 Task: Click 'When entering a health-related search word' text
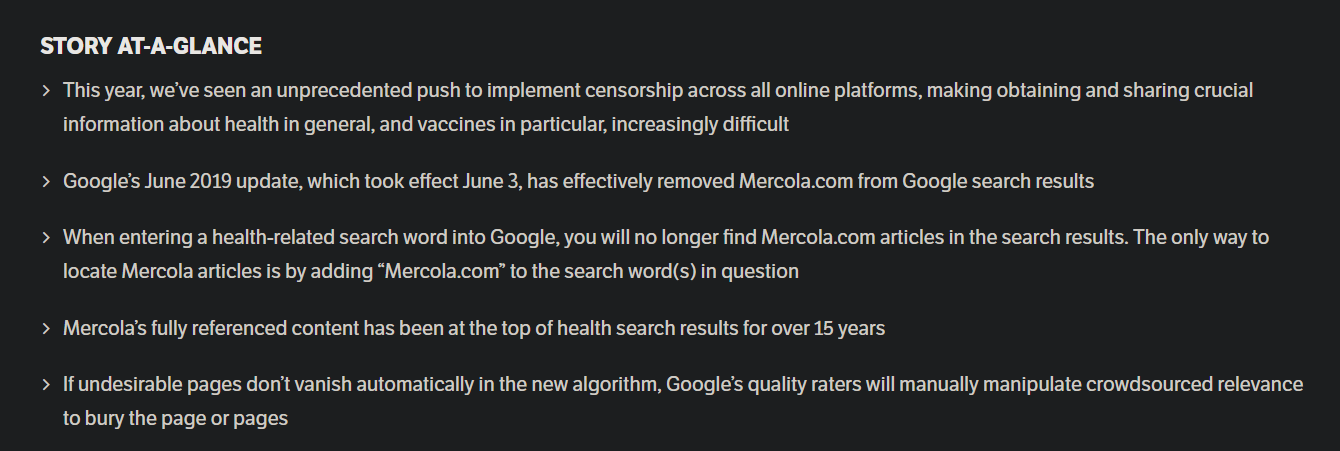pyautogui.click(x=248, y=238)
